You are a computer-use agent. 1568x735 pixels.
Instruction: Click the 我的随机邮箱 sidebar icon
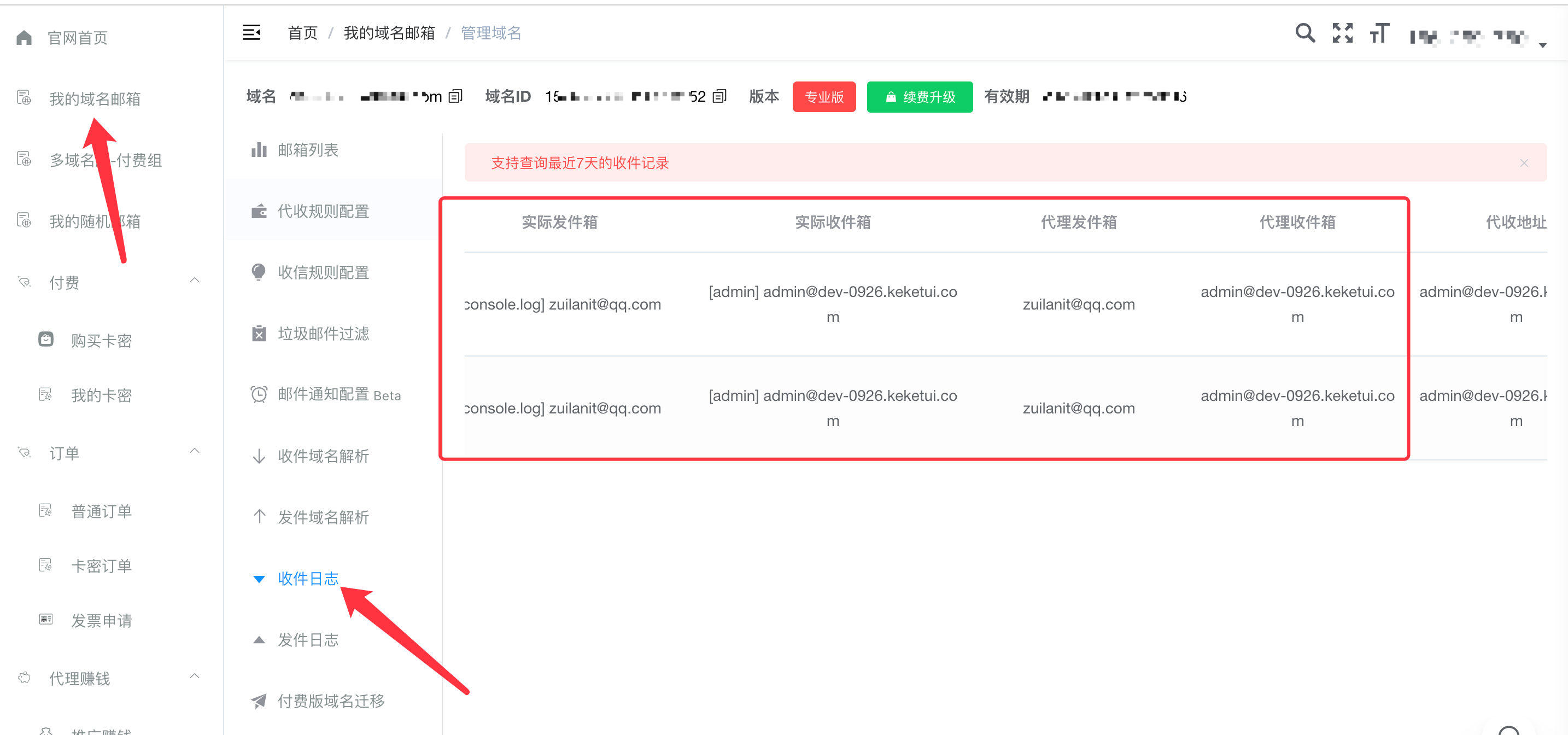24,220
